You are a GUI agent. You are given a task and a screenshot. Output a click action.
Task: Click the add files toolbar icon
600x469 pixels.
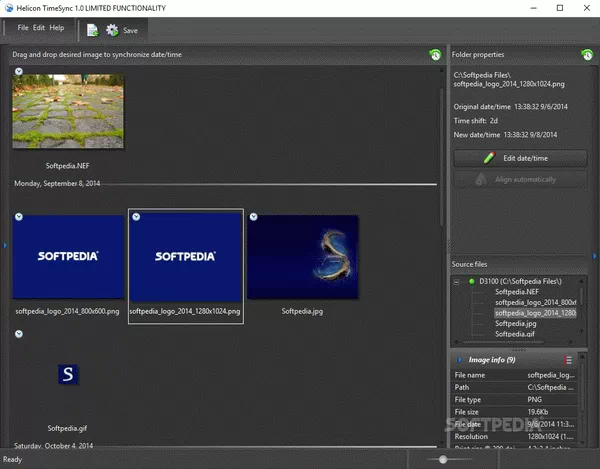(92, 30)
